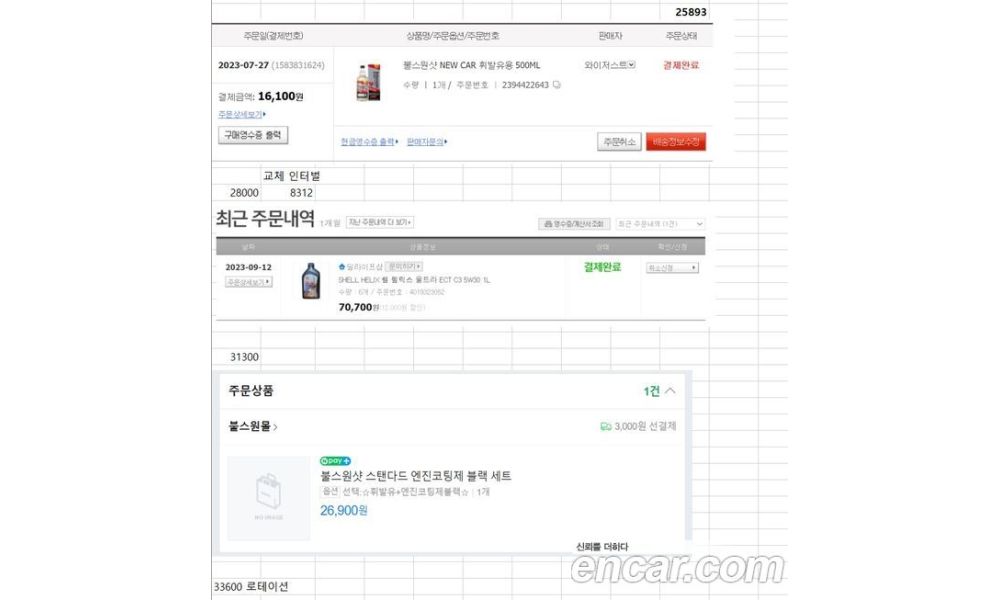Screen dimensions: 1000x600
Task: Open the 와이저스트 seller dropdown arrow
Action: point(631,65)
